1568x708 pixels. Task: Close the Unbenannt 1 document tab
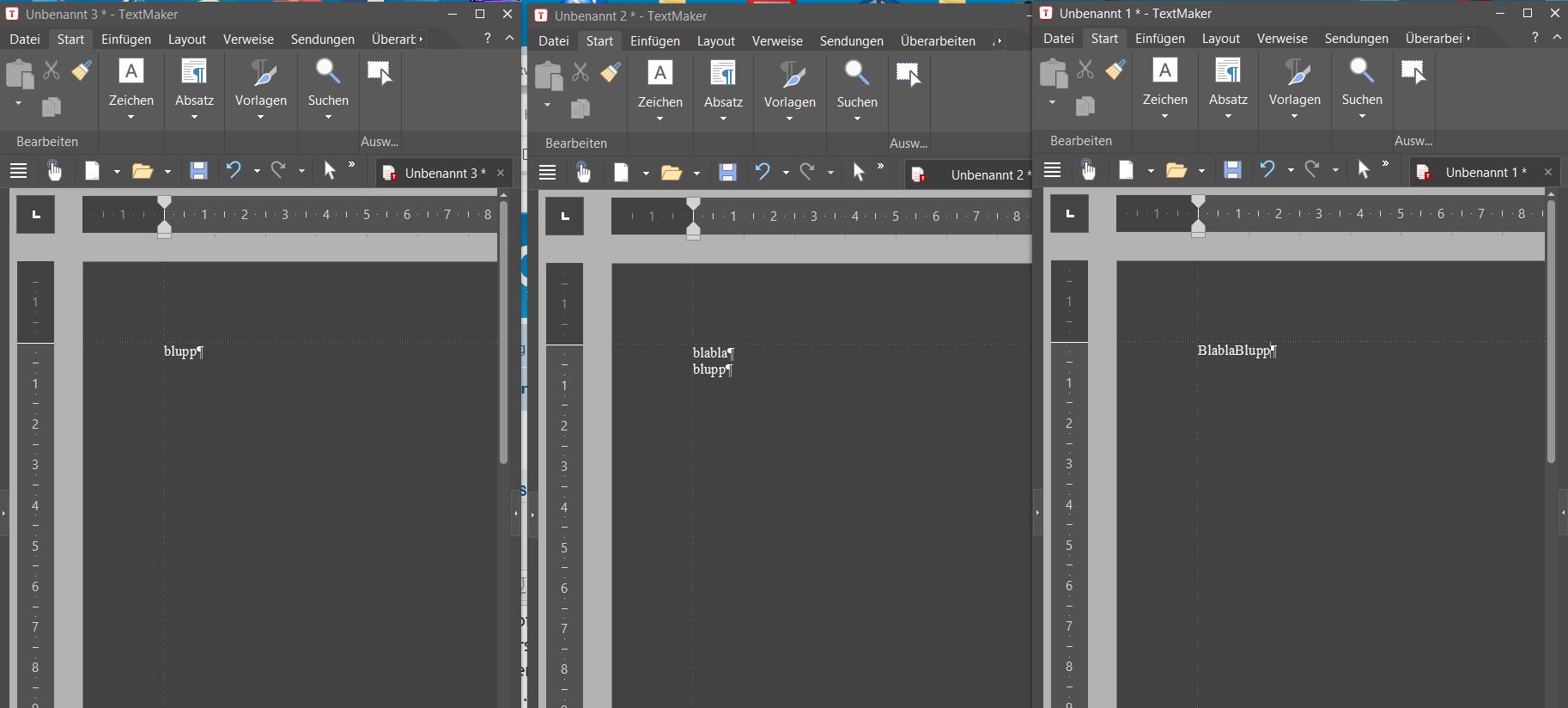tap(1548, 172)
